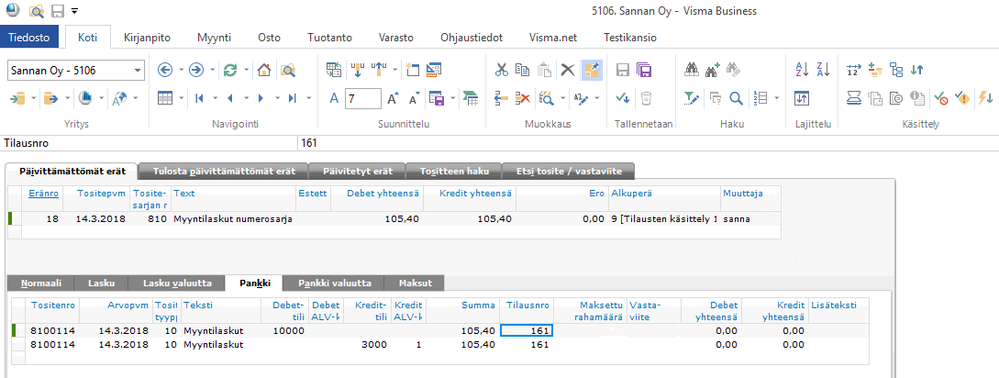Switch to the Pankki valuutta sub-tab
Screen dimensions: 999x378
pos(334,283)
